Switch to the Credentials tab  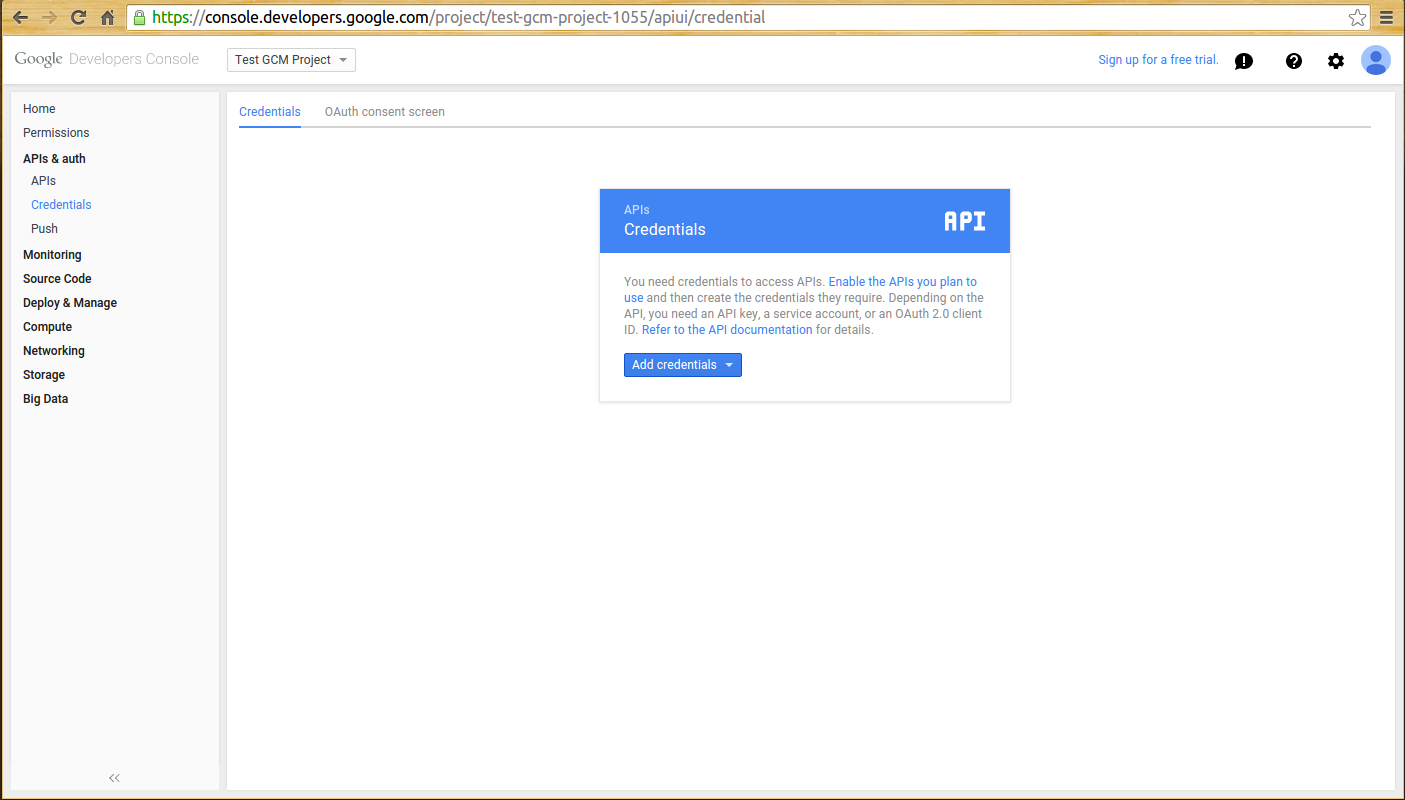tap(270, 112)
